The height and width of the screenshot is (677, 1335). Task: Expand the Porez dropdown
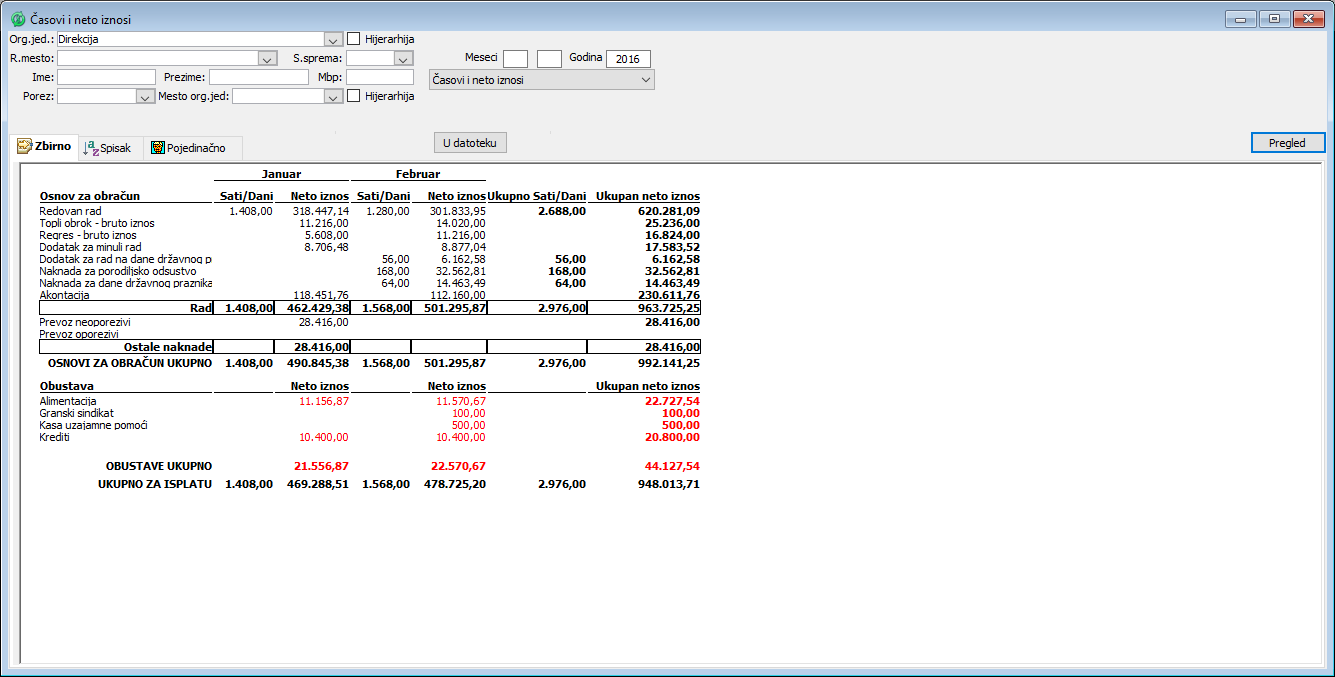click(143, 97)
